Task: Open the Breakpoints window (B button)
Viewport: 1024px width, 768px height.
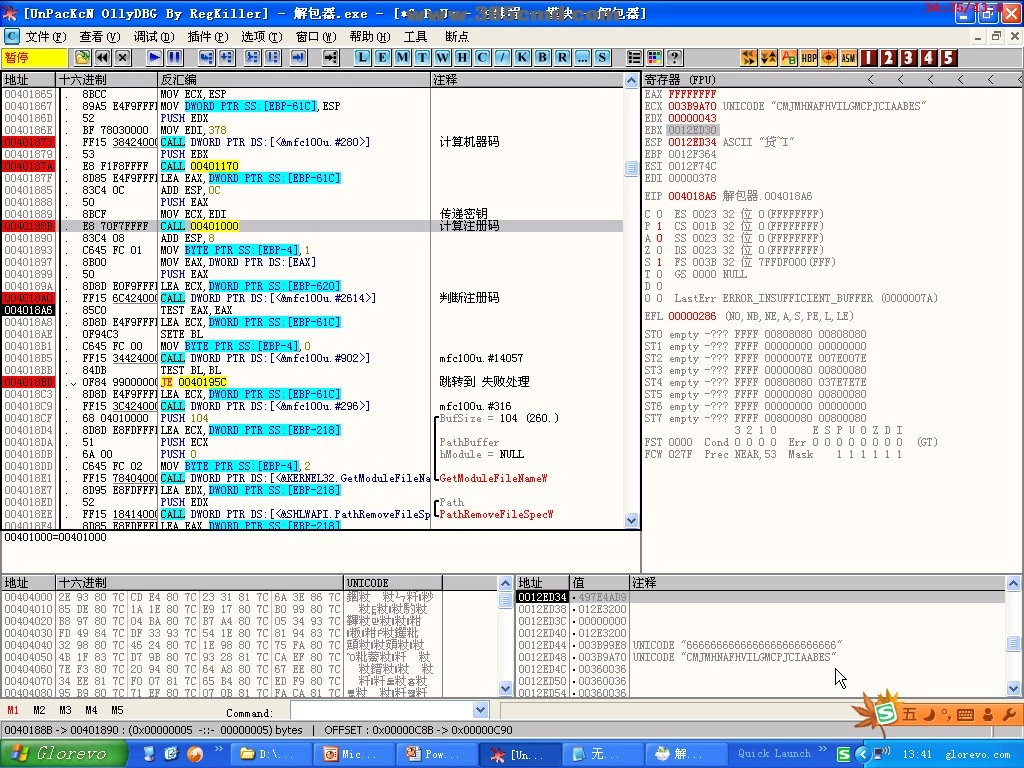Action: click(542, 58)
